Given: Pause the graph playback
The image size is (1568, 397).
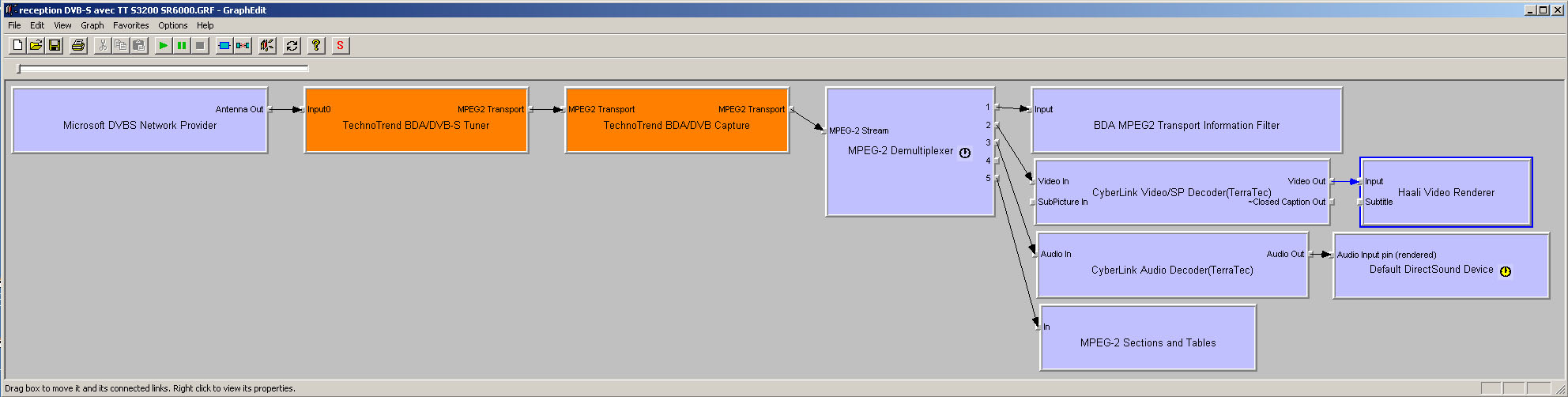Looking at the screenshot, I should (182, 46).
